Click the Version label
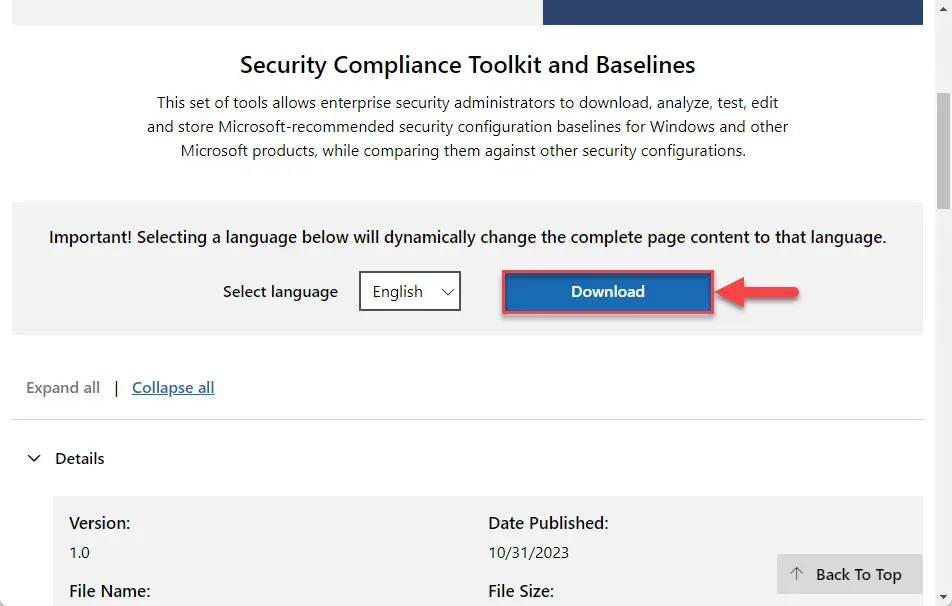The width and height of the screenshot is (952, 606). pyautogui.click(x=100, y=523)
